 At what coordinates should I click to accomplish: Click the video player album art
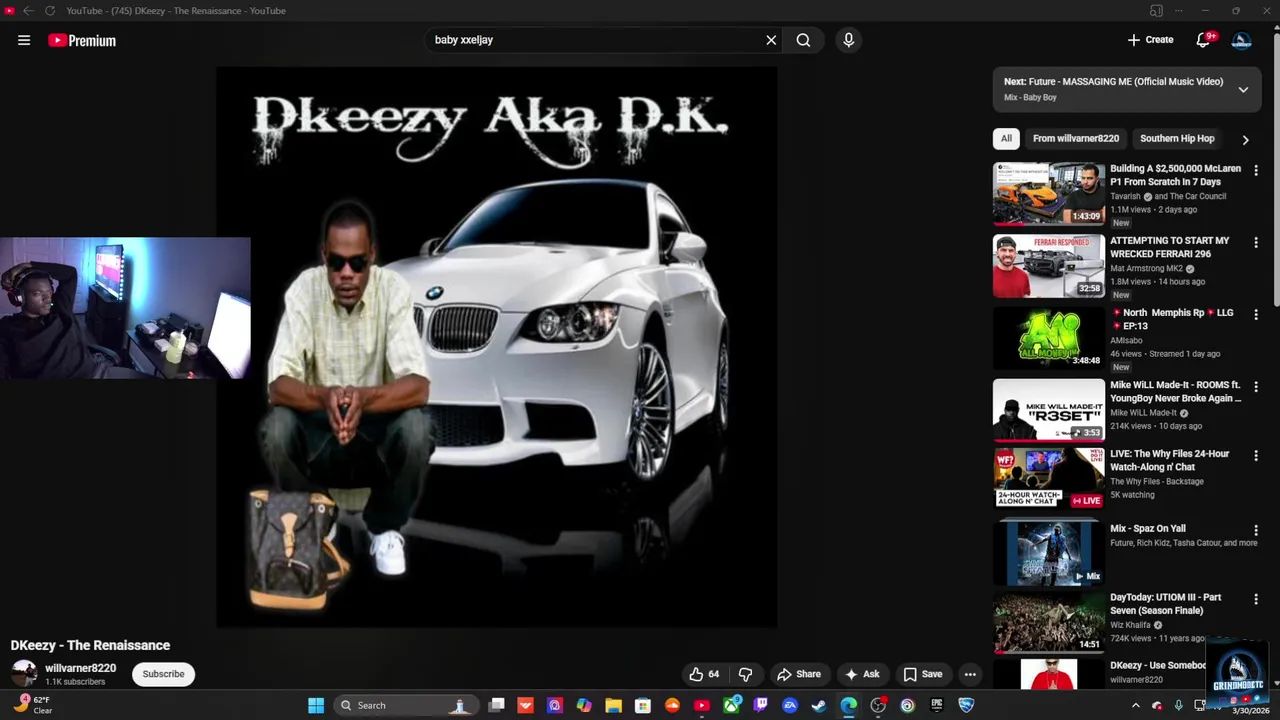(x=497, y=347)
